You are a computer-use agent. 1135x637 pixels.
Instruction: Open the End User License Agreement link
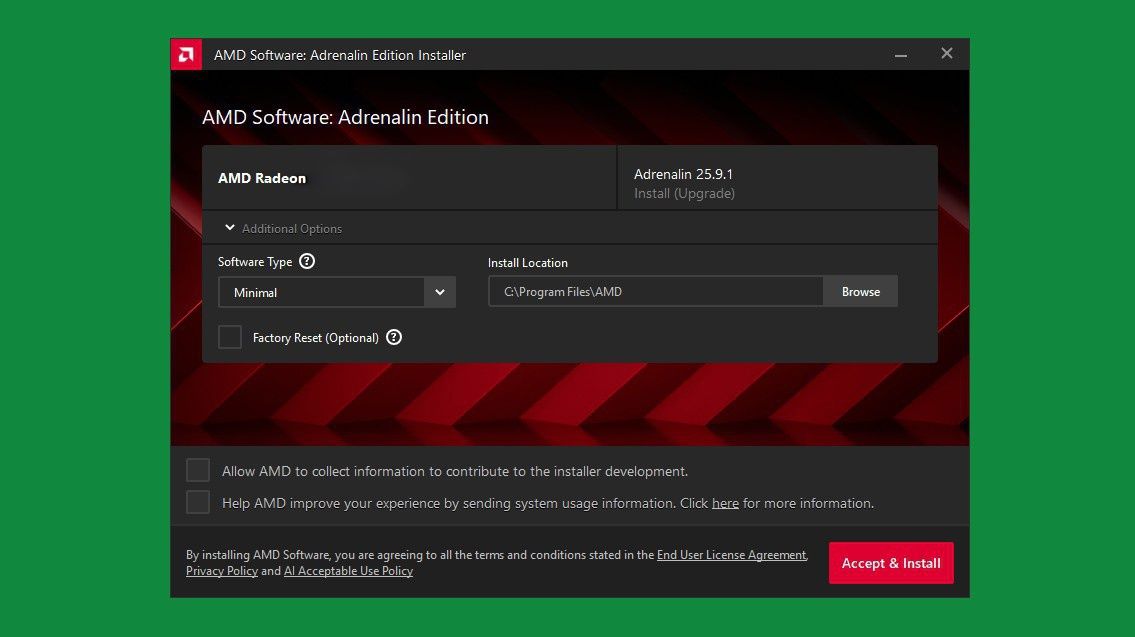click(x=731, y=555)
